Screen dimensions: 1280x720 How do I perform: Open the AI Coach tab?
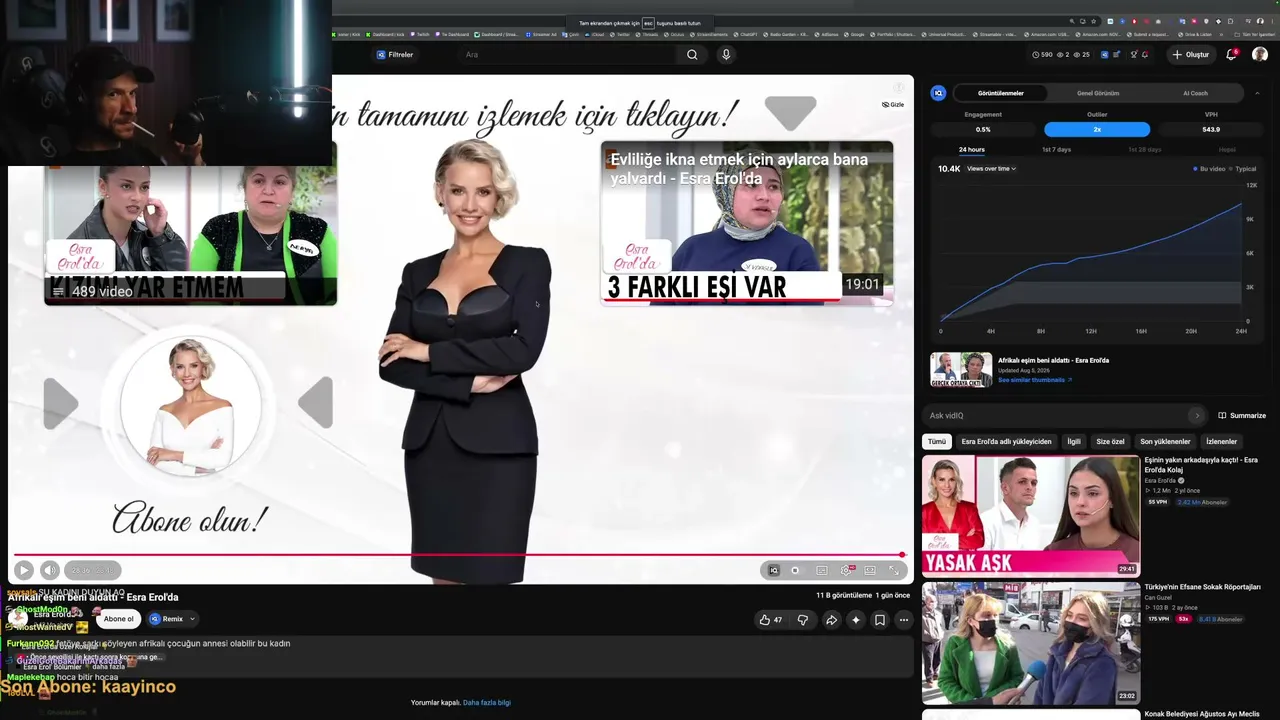coord(1195,93)
